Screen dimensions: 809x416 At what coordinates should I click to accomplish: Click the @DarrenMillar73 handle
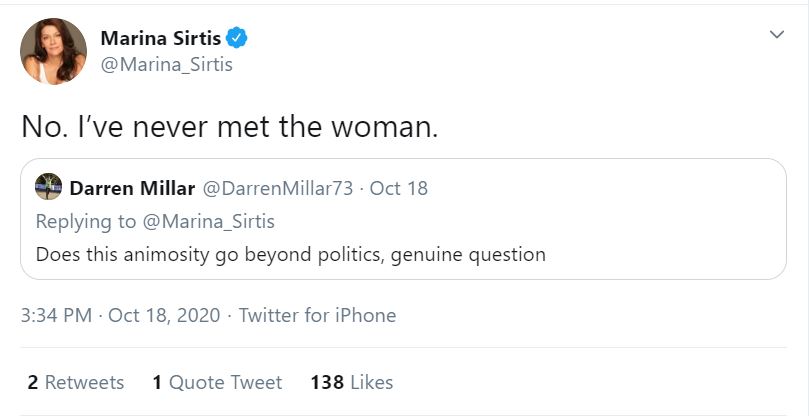tap(278, 188)
